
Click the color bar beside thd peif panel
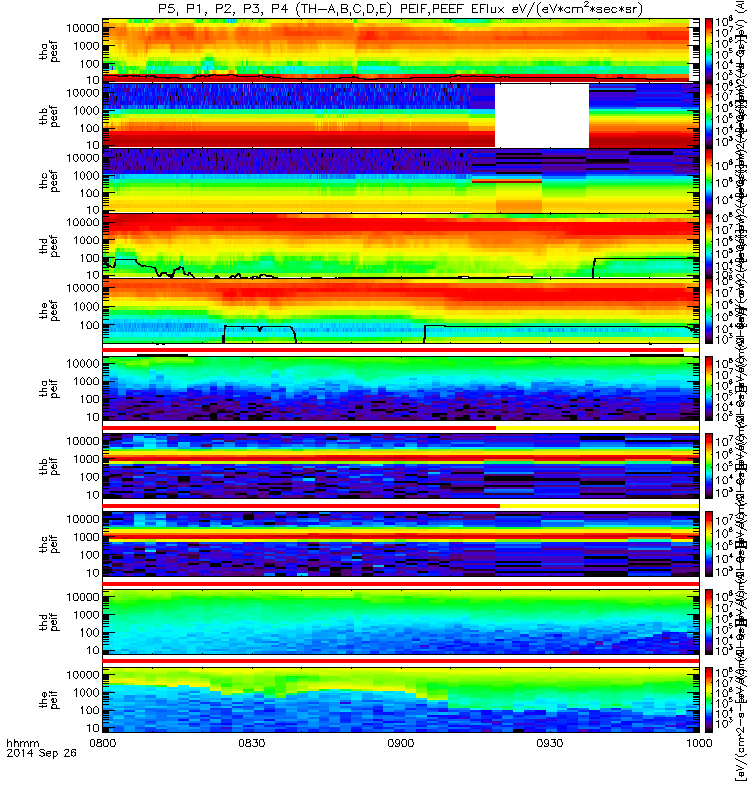coord(709,621)
